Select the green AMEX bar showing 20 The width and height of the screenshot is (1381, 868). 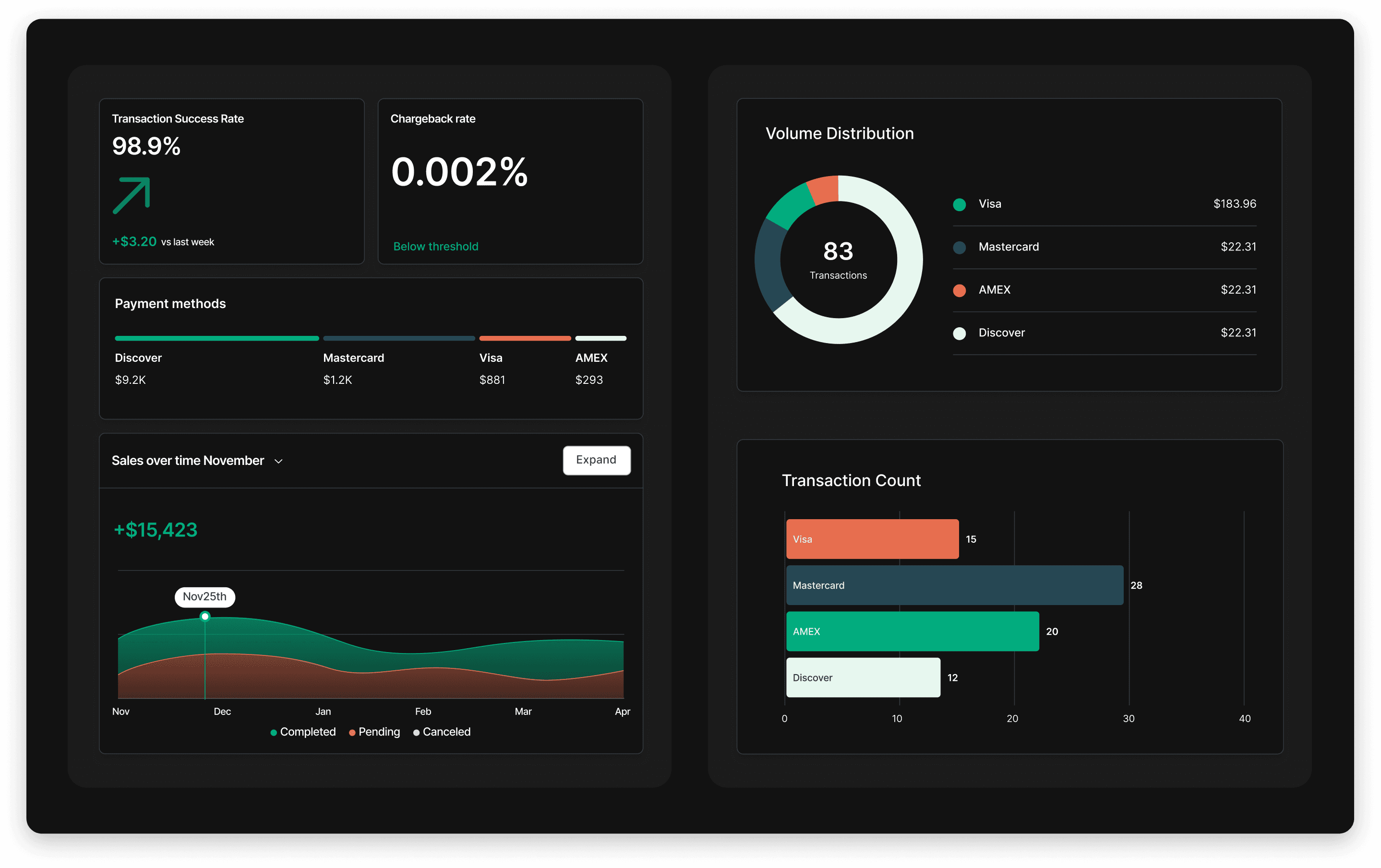coord(912,631)
